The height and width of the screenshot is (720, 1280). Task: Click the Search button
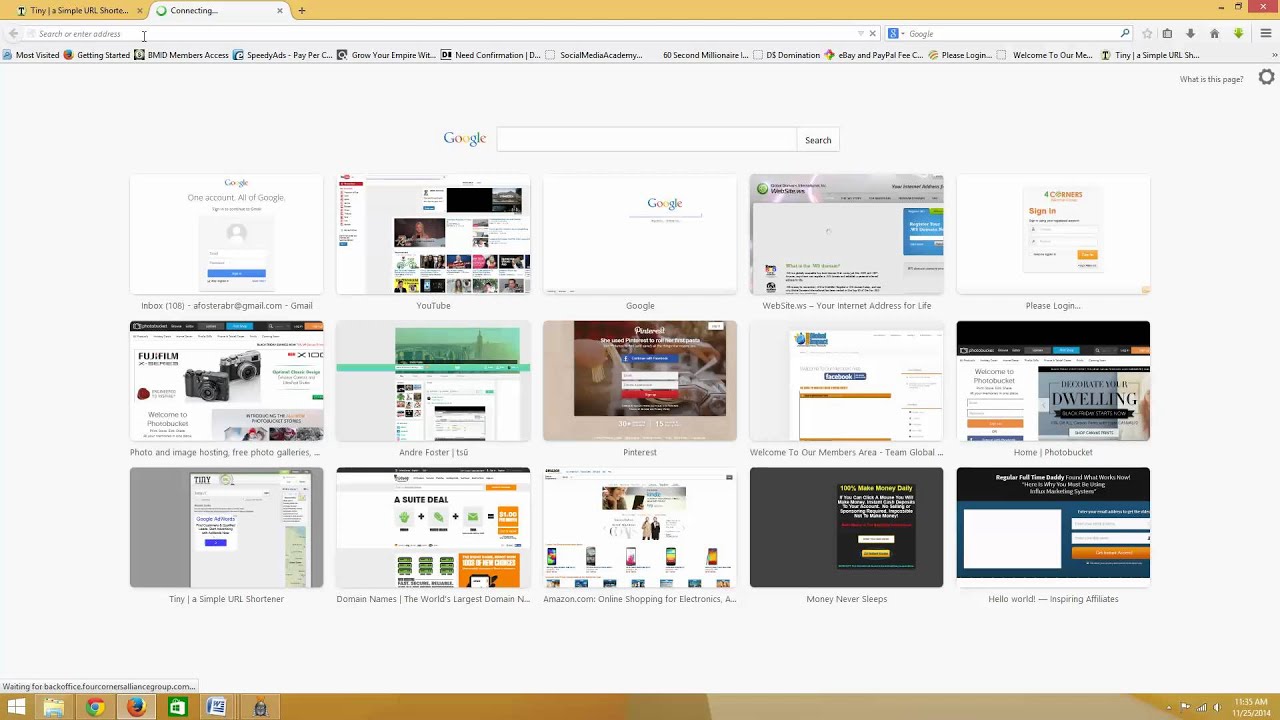818,140
